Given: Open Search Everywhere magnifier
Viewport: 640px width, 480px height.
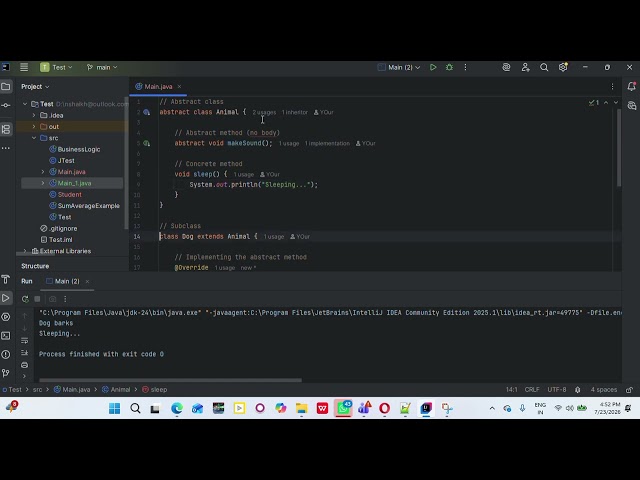Looking at the screenshot, I should click(x=544, y=67).
